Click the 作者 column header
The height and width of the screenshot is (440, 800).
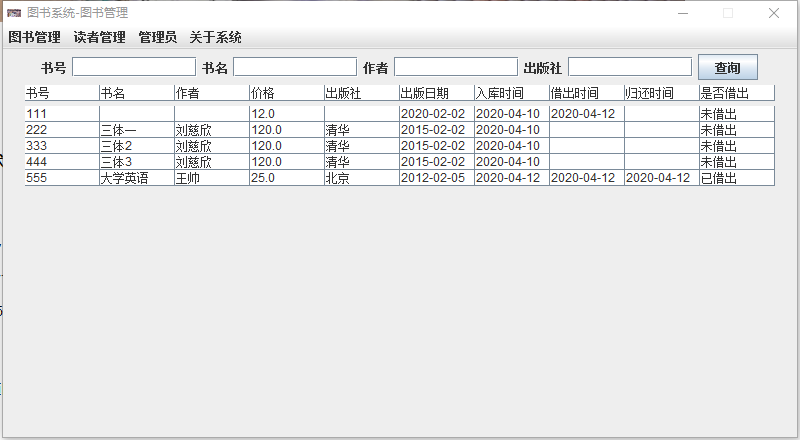pos(212,93)
